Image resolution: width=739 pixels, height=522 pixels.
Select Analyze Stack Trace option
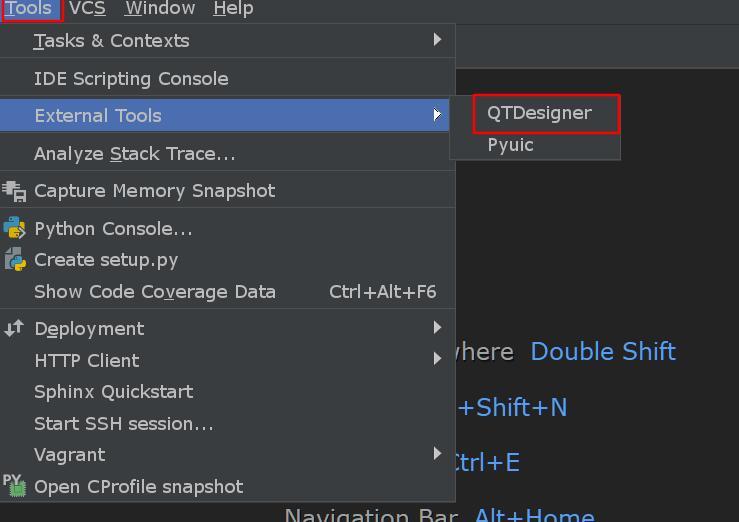pyautogui.click(x=135, y=153)
